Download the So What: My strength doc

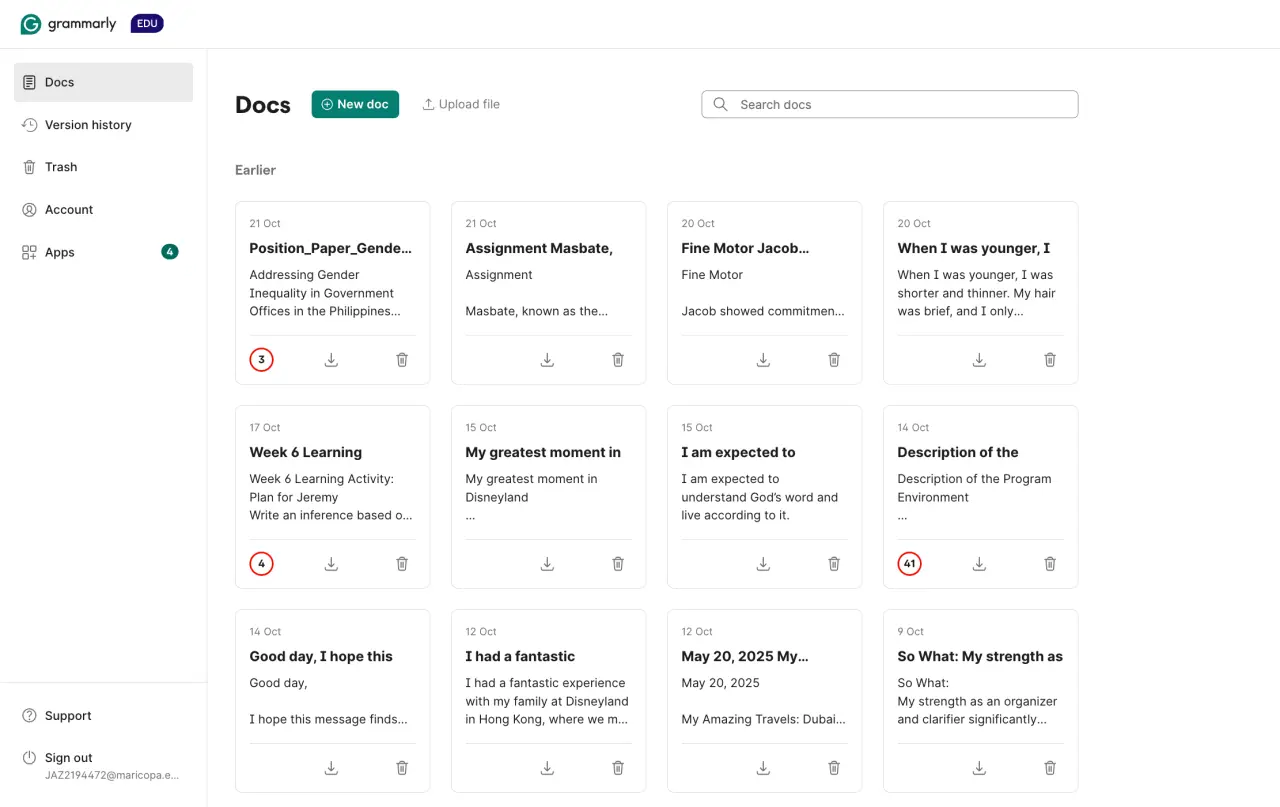(979, 768)
